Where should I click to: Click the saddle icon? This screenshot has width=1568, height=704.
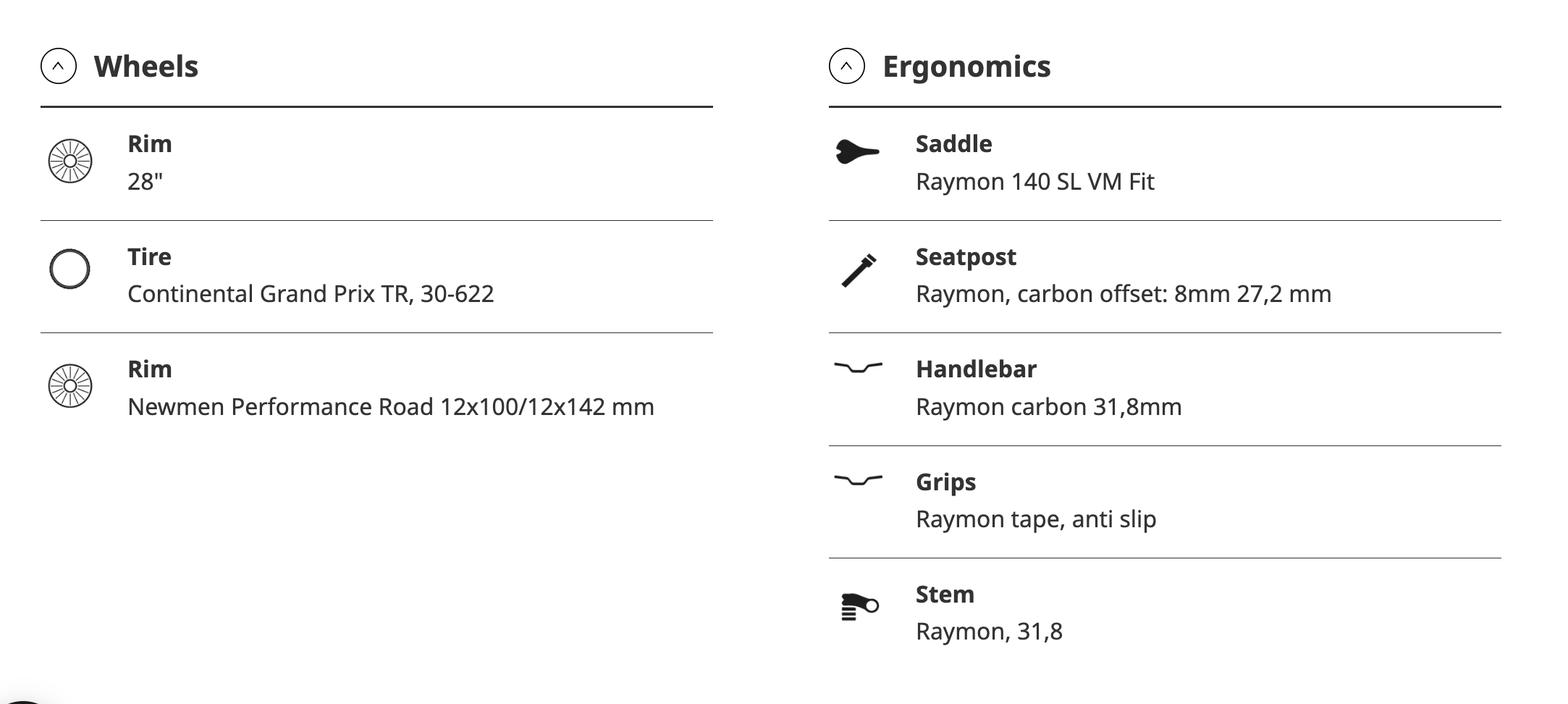coord(857,152)
